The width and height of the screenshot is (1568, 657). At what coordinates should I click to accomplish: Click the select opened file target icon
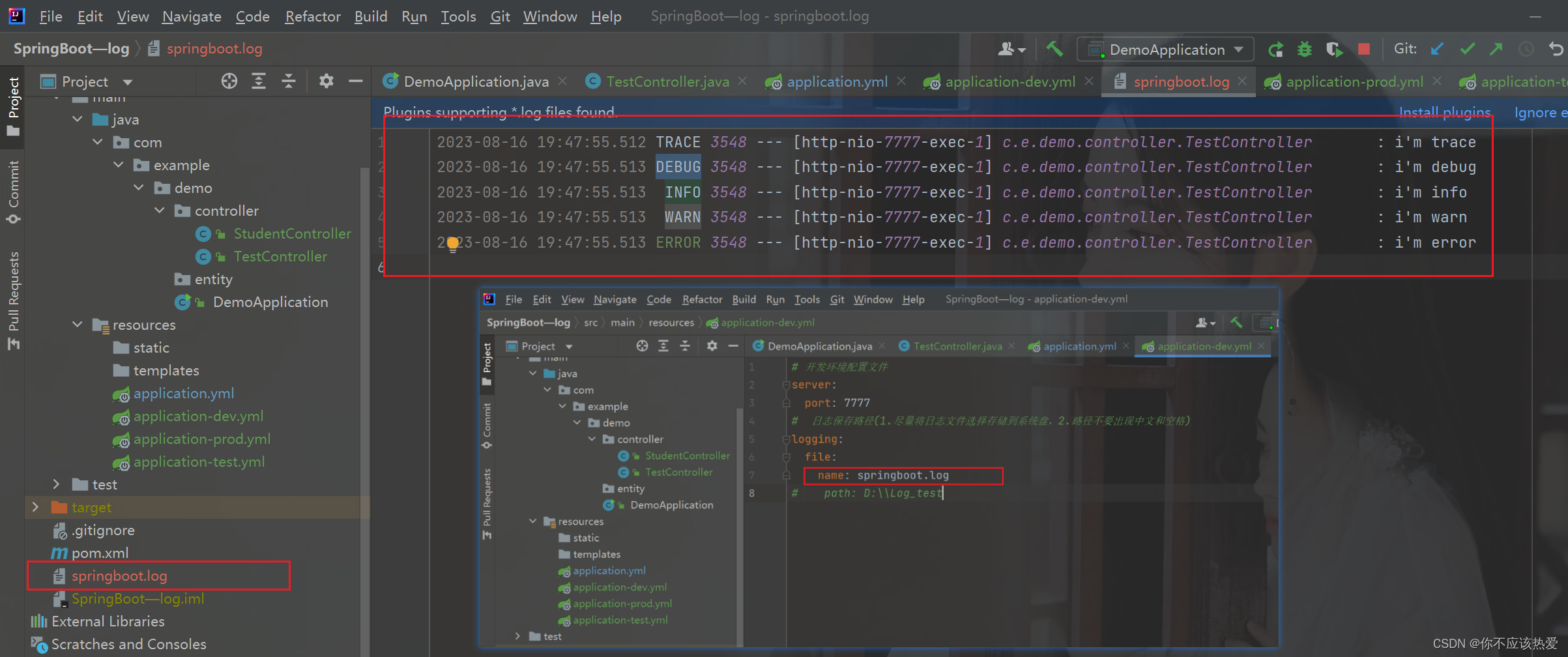click(x=229, y=81)
